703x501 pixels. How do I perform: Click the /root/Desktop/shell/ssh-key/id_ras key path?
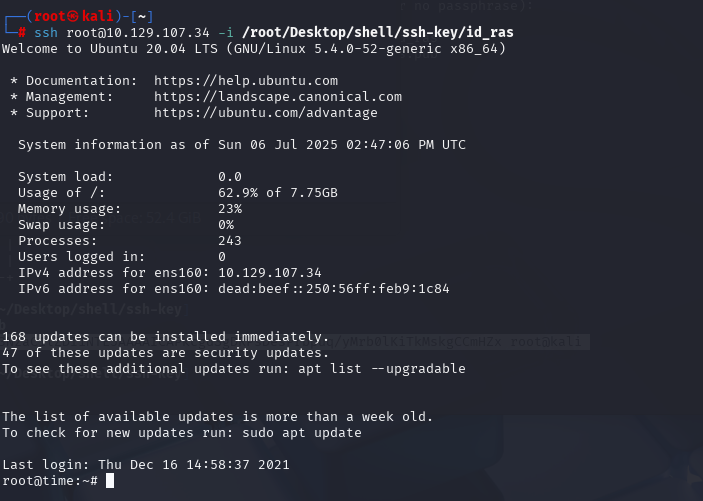pyautogui.click(x=378, y=33)
